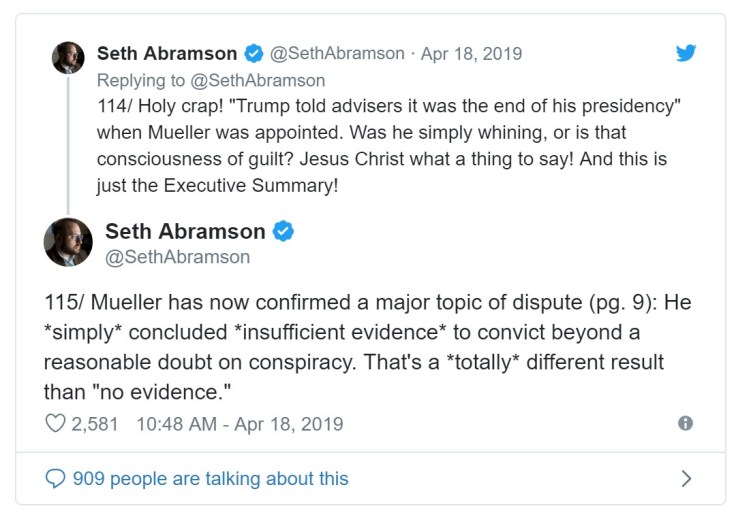Click the Twitter bird logo
This screenshot has width=736, height=517.
[x=685, y=53]
